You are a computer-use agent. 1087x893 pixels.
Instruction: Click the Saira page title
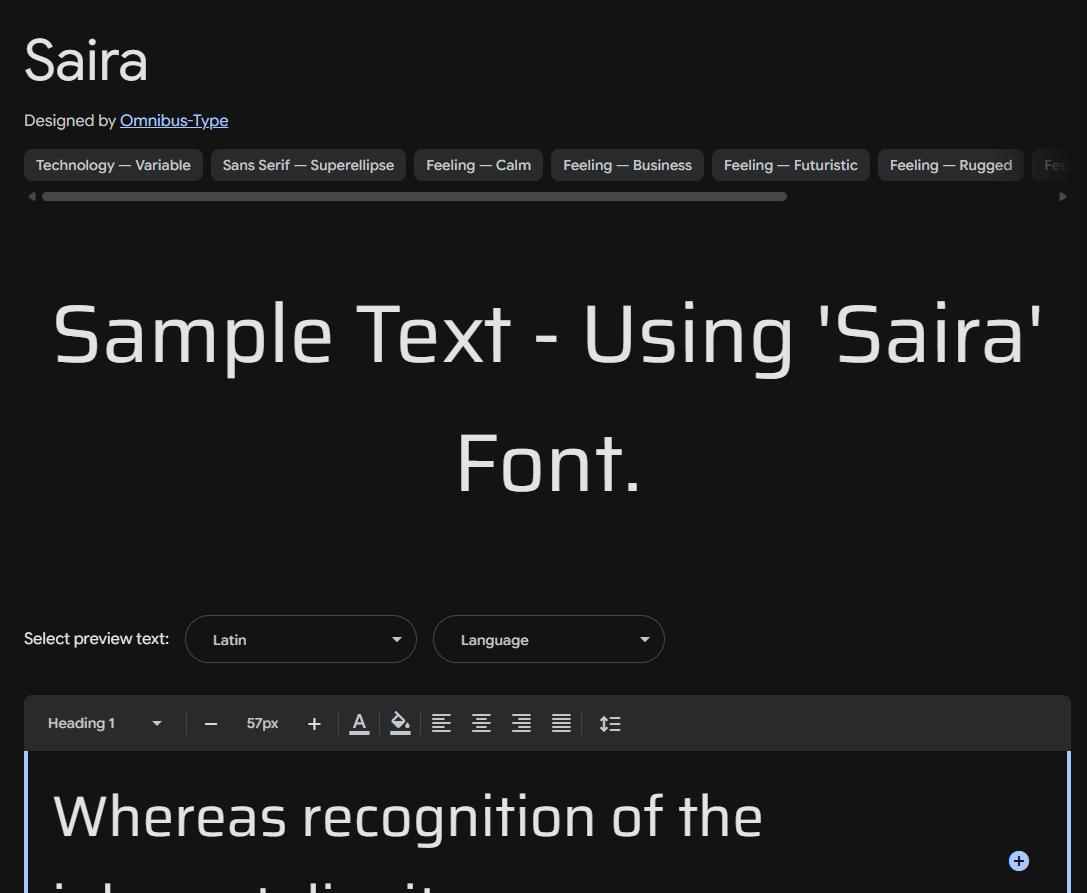(x=86, y=60)
